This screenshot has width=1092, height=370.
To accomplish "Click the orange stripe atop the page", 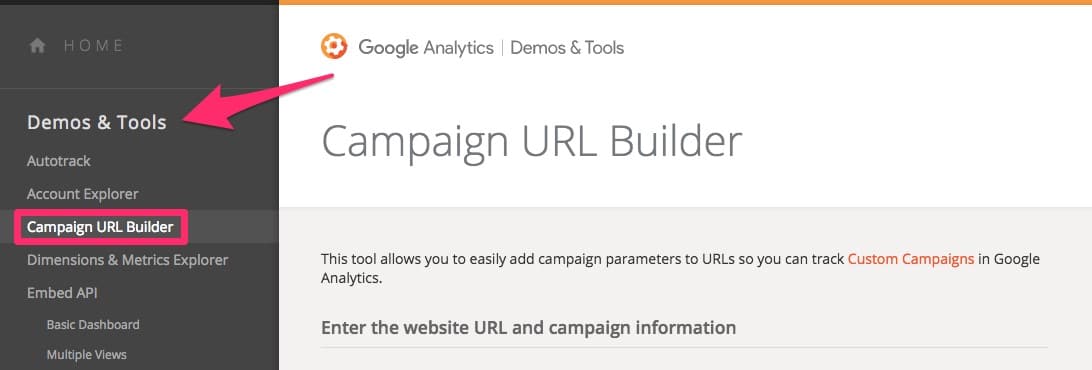I will pos(685,2).
